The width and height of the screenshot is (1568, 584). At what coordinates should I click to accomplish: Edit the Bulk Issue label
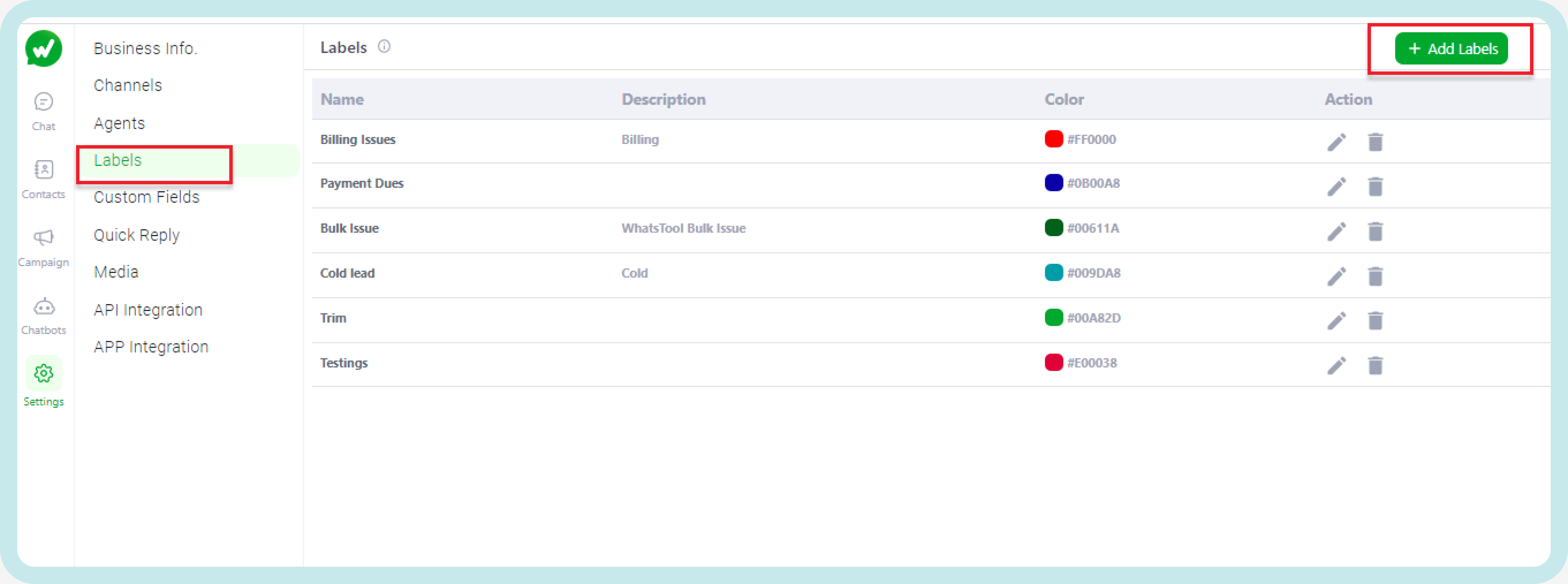click(x=1336, y=231)
